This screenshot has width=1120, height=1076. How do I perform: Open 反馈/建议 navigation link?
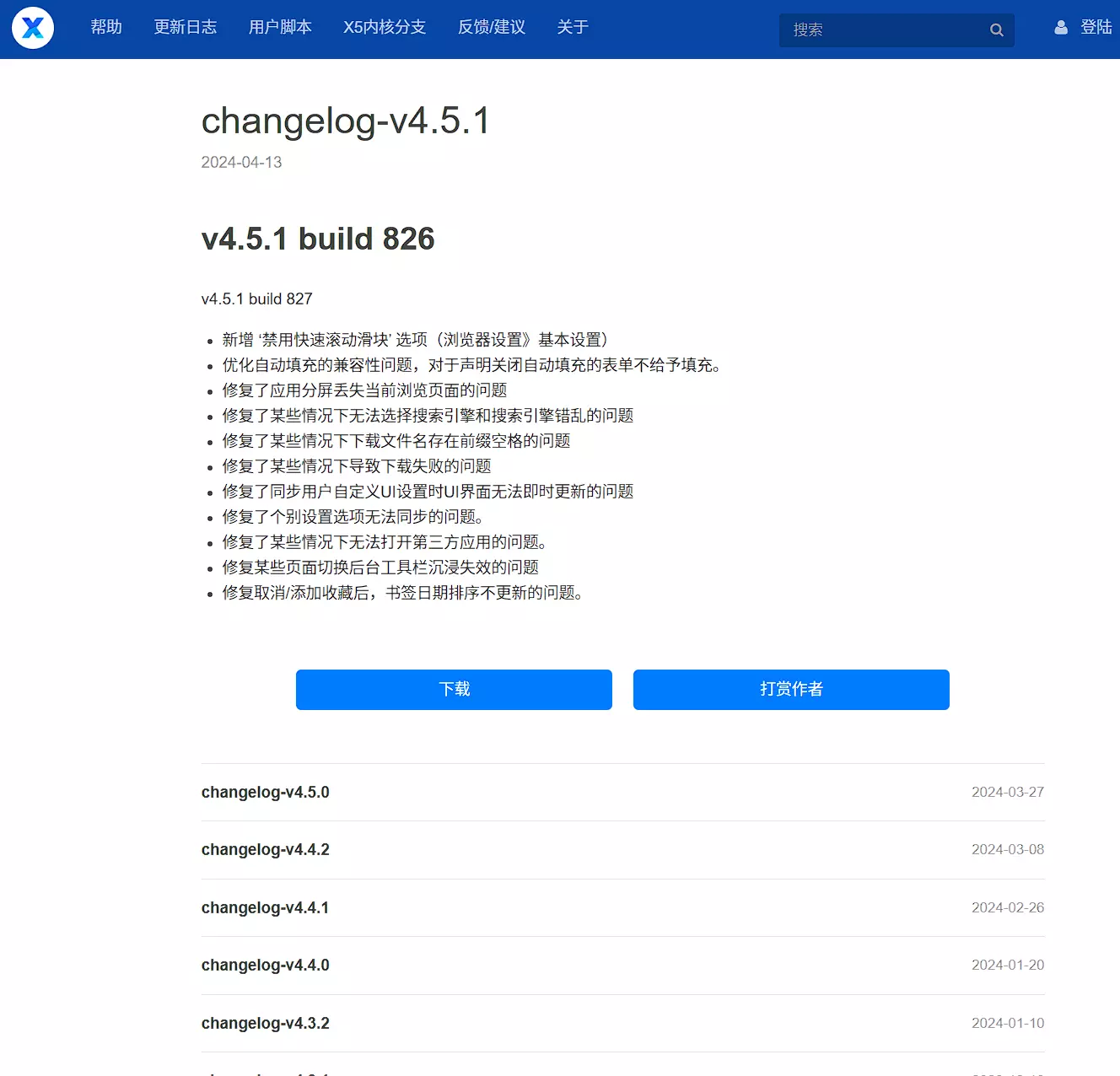(x=492, y=27)
